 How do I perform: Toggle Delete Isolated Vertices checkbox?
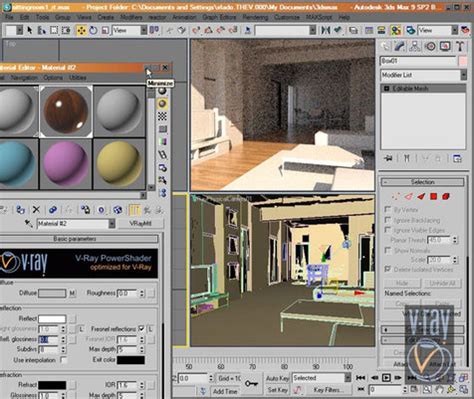point(388,269)
